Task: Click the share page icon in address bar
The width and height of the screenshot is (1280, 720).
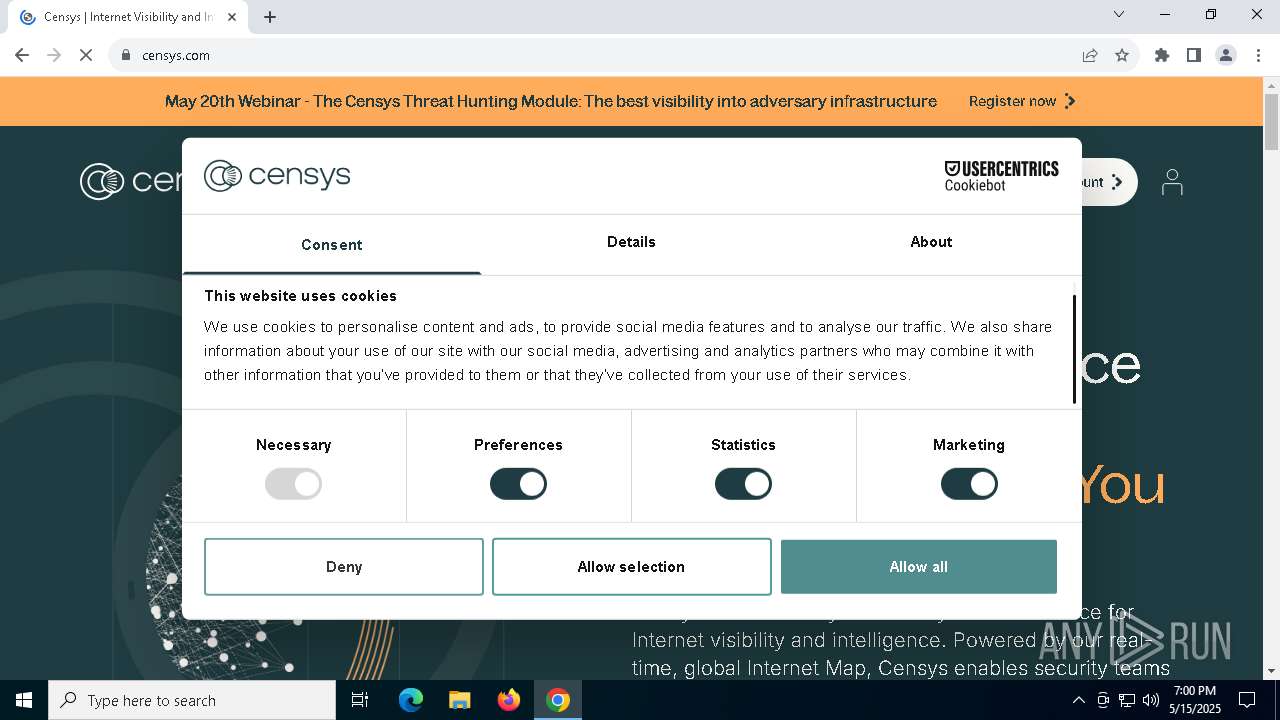Action: (1090, 55)
